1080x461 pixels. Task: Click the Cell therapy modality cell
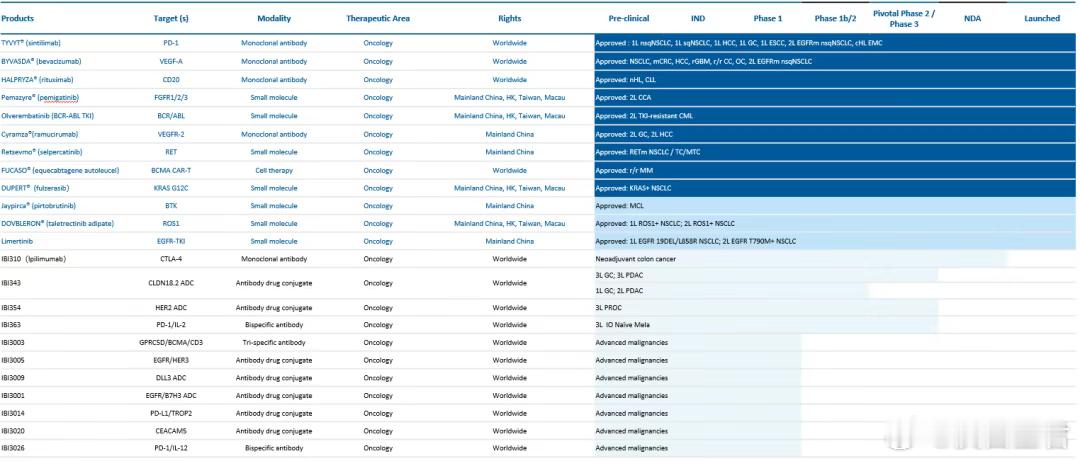[x=274, y=170]
